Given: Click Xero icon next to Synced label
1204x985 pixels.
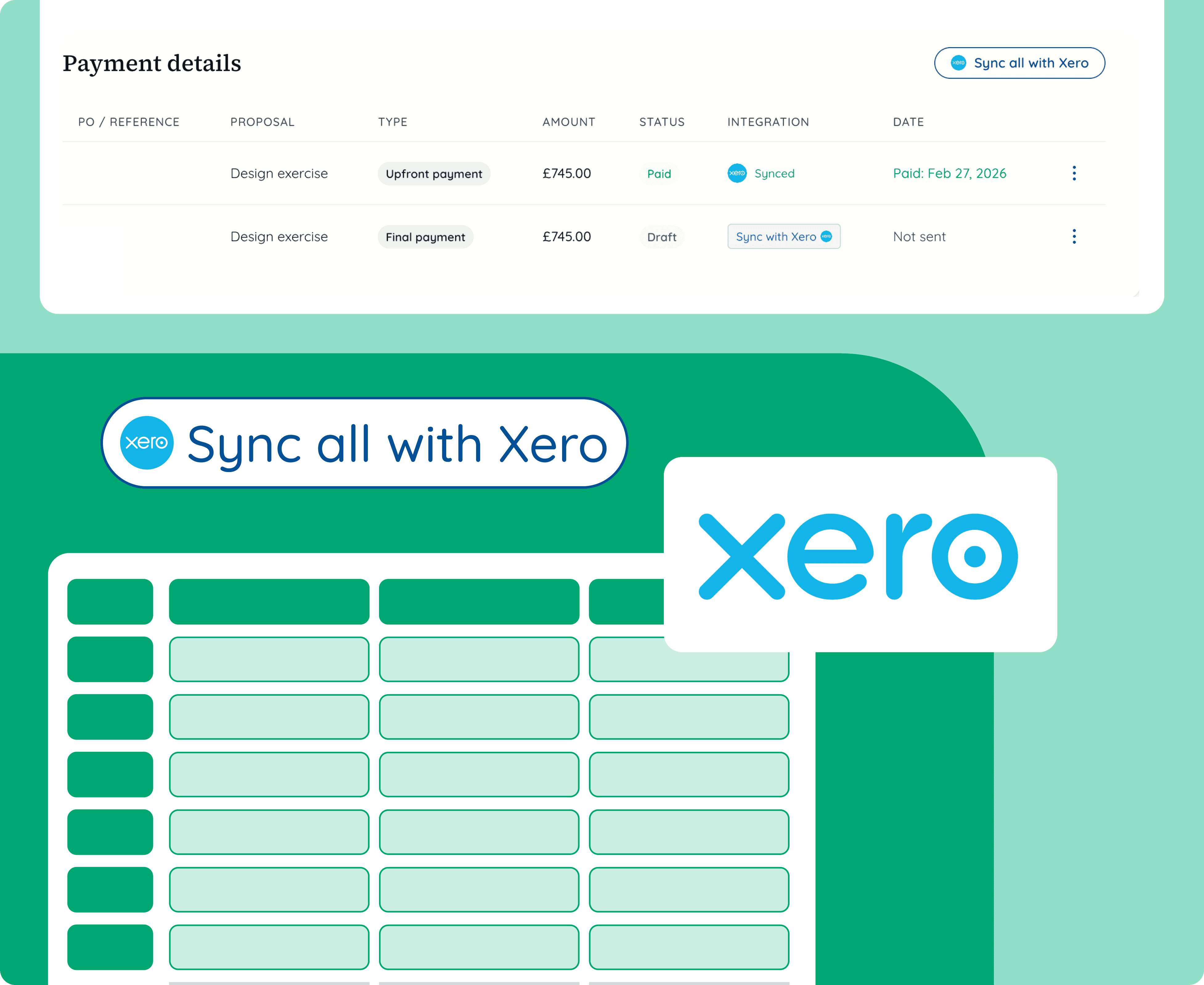Looking at the screenshot, I should [737, 173].
